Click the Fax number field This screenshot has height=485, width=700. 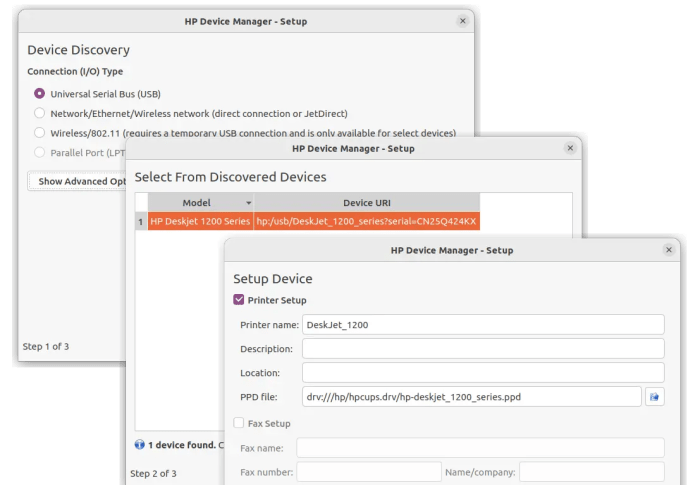(369, 472)
